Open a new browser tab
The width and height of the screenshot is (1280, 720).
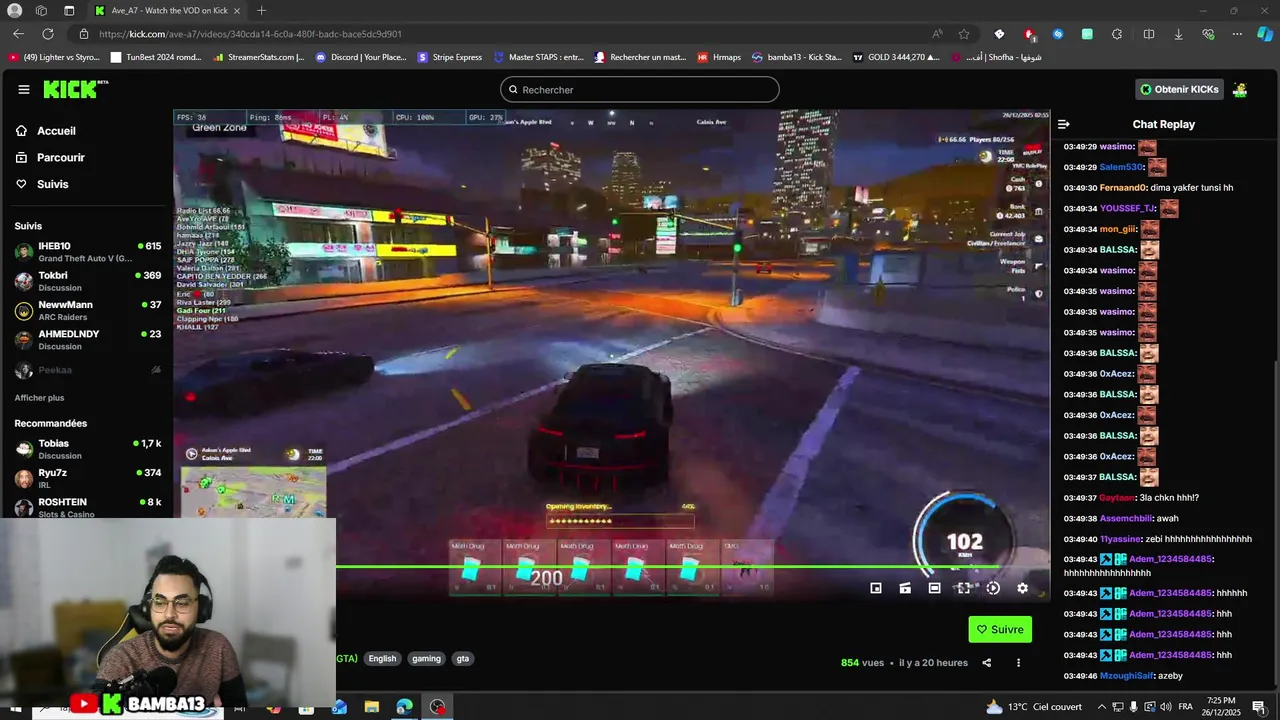[x=261, y=10]
